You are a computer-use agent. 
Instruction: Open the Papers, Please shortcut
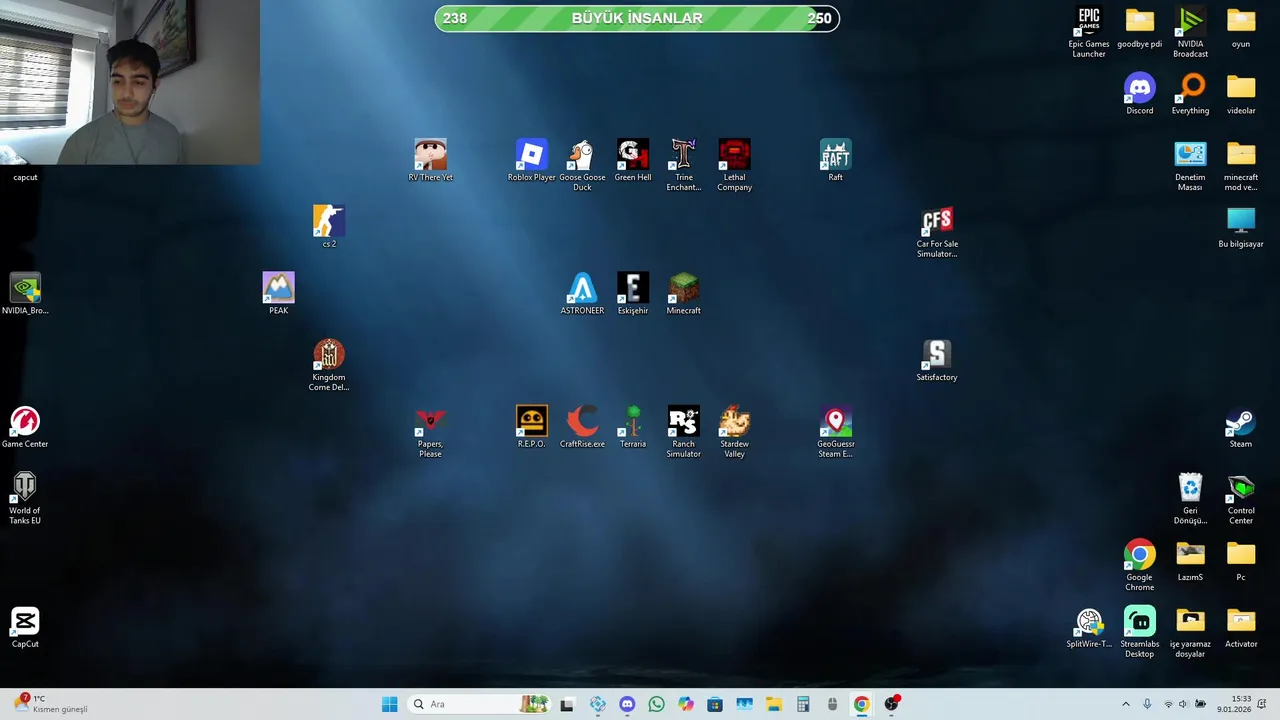coord(430,432)
